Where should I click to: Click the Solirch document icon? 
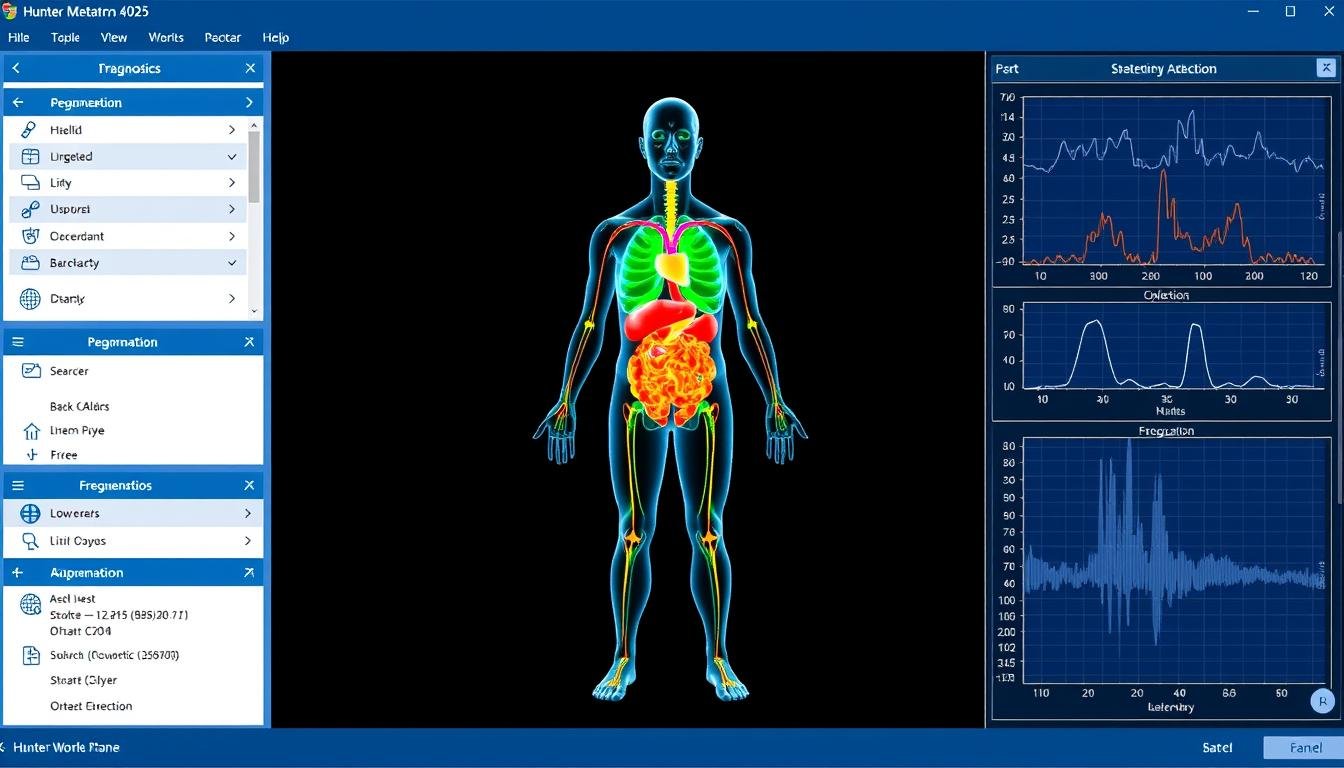[30, 656]
